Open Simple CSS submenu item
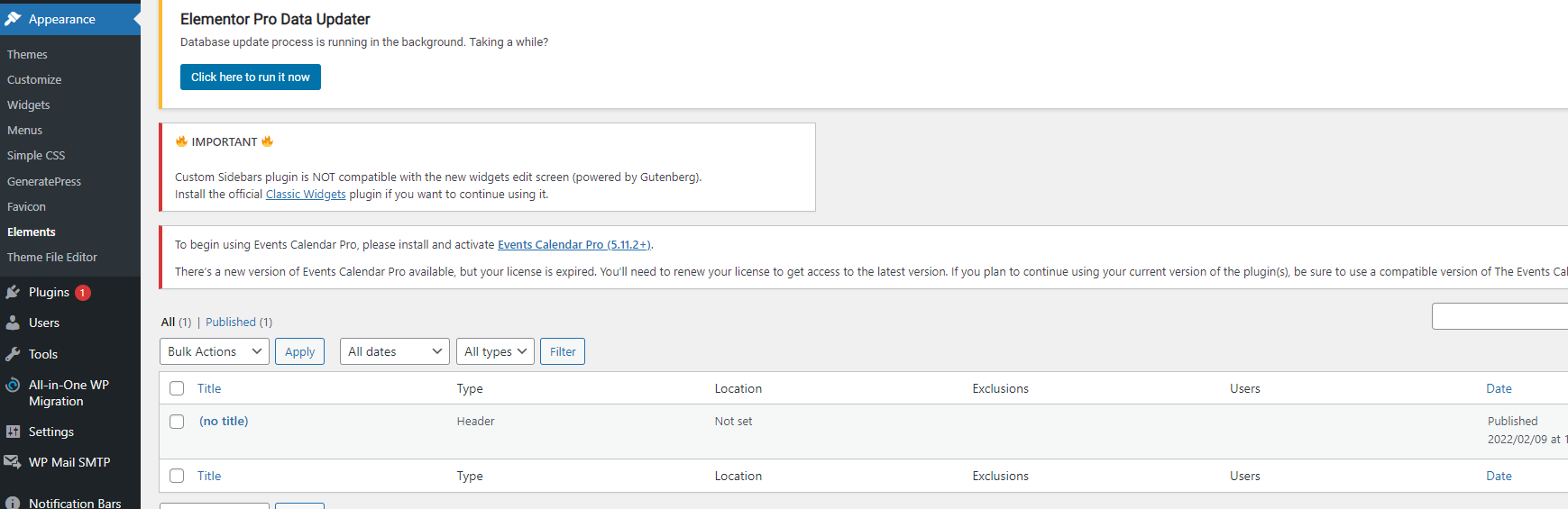Image resolution: width=1568 pixels, height=509 pixels. click(x=36, y=155)
